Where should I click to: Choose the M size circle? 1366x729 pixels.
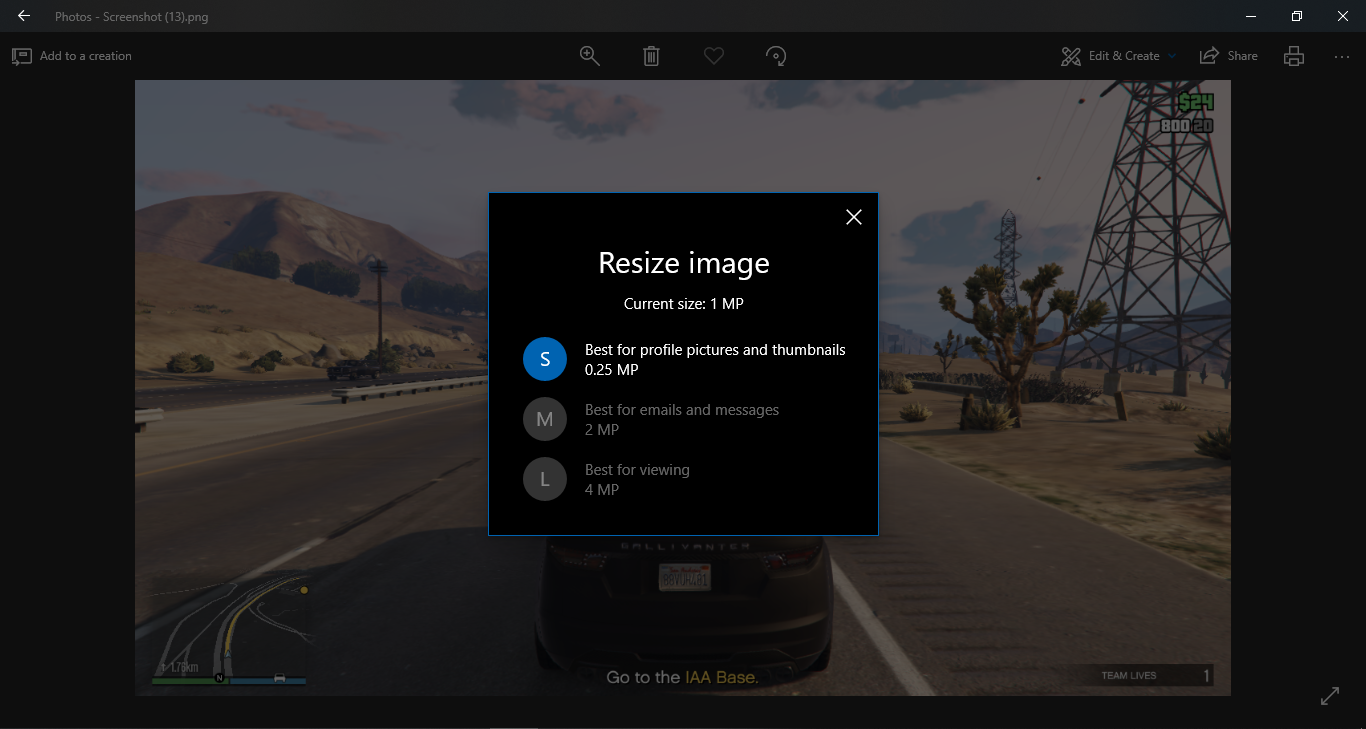(x=545, y=419)
